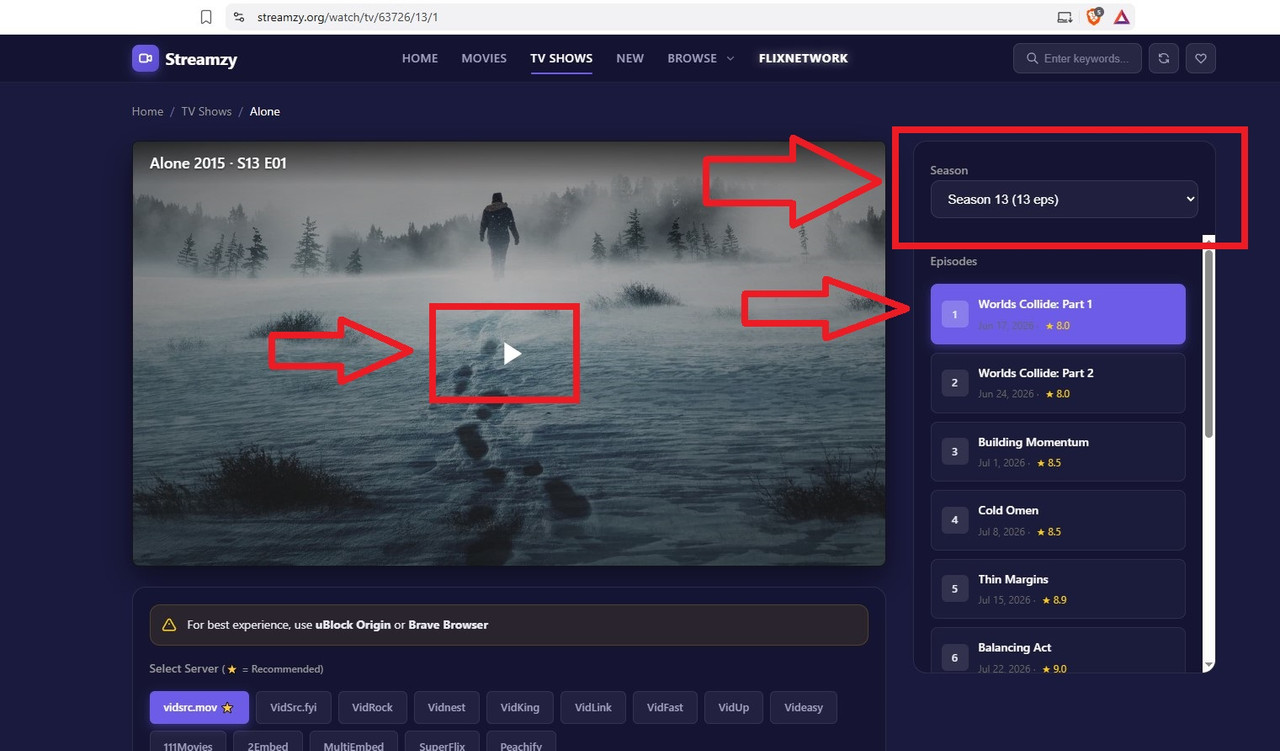This screenshot has height=751, width=1280.
Task: Click the 'Episodes' heading
Action: [x=954, y=261]
